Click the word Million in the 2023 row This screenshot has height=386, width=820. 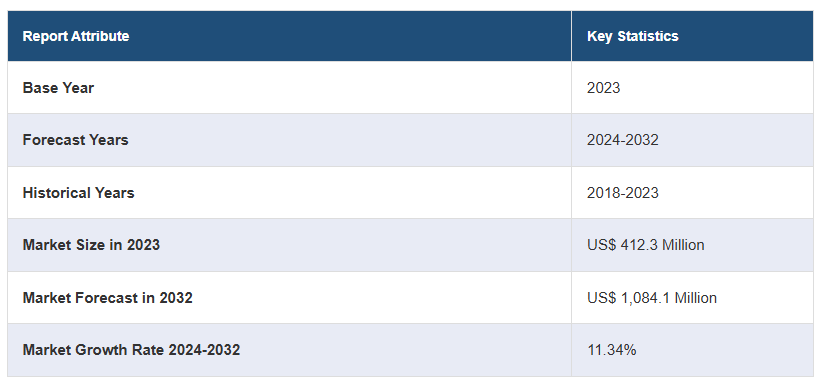click(684, 244)
